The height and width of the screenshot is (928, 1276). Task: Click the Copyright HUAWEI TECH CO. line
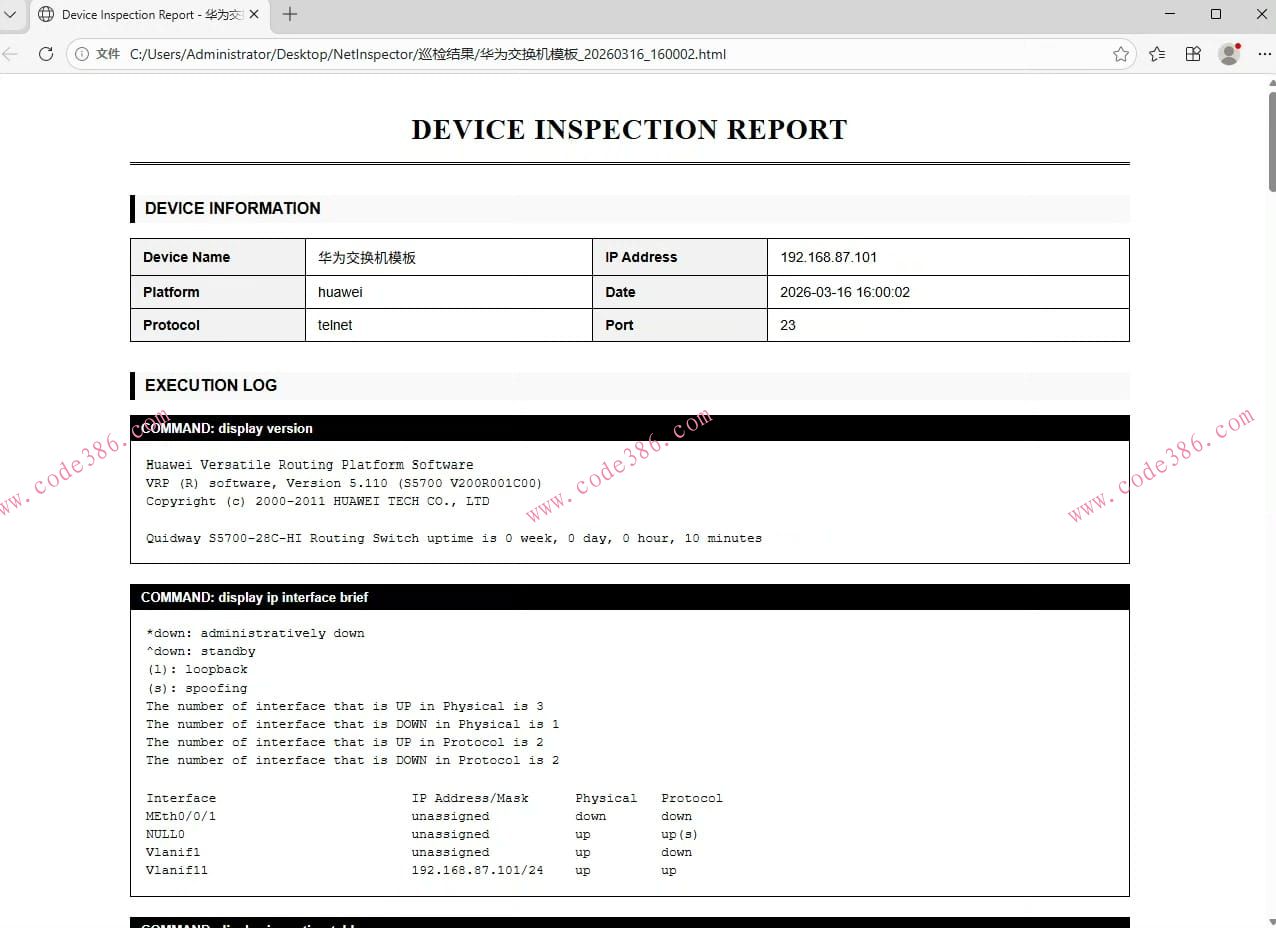point(318,501)
